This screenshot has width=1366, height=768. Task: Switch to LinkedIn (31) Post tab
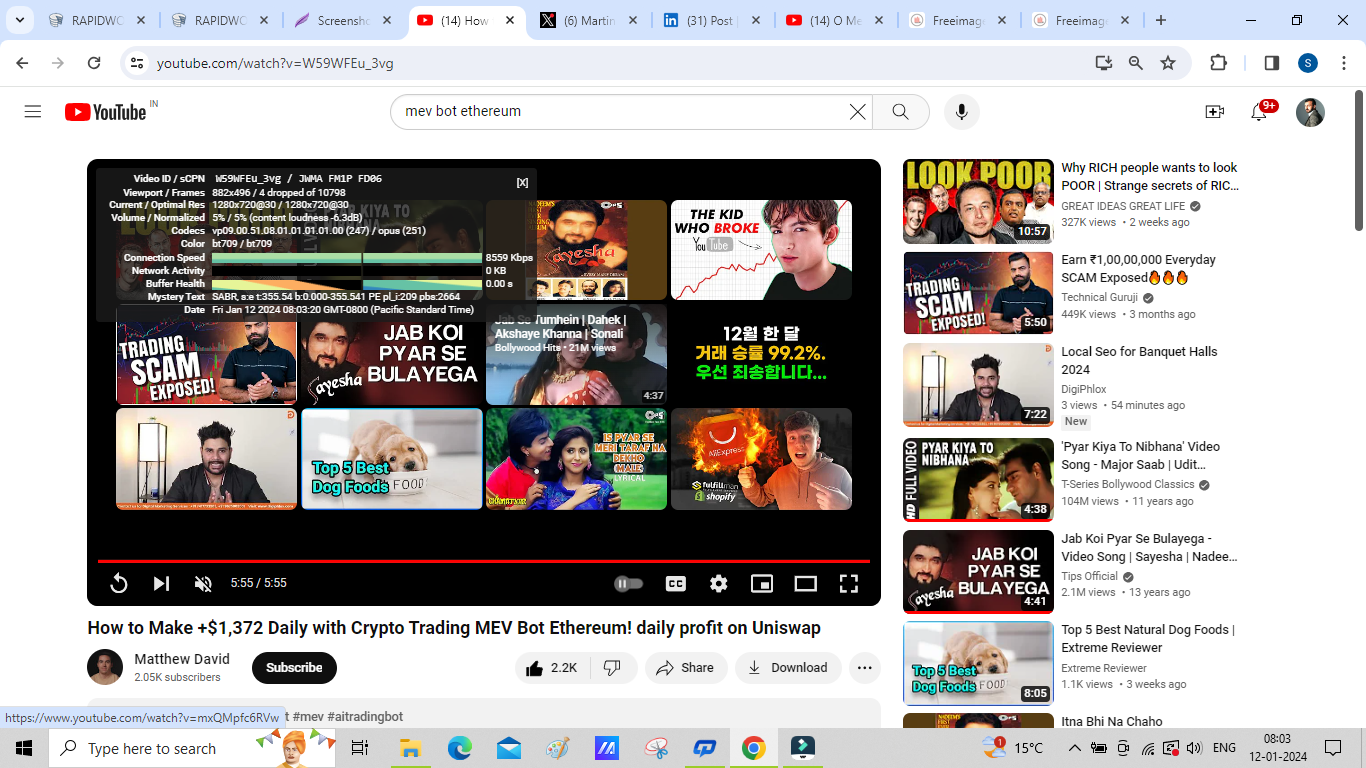(711, 20)
